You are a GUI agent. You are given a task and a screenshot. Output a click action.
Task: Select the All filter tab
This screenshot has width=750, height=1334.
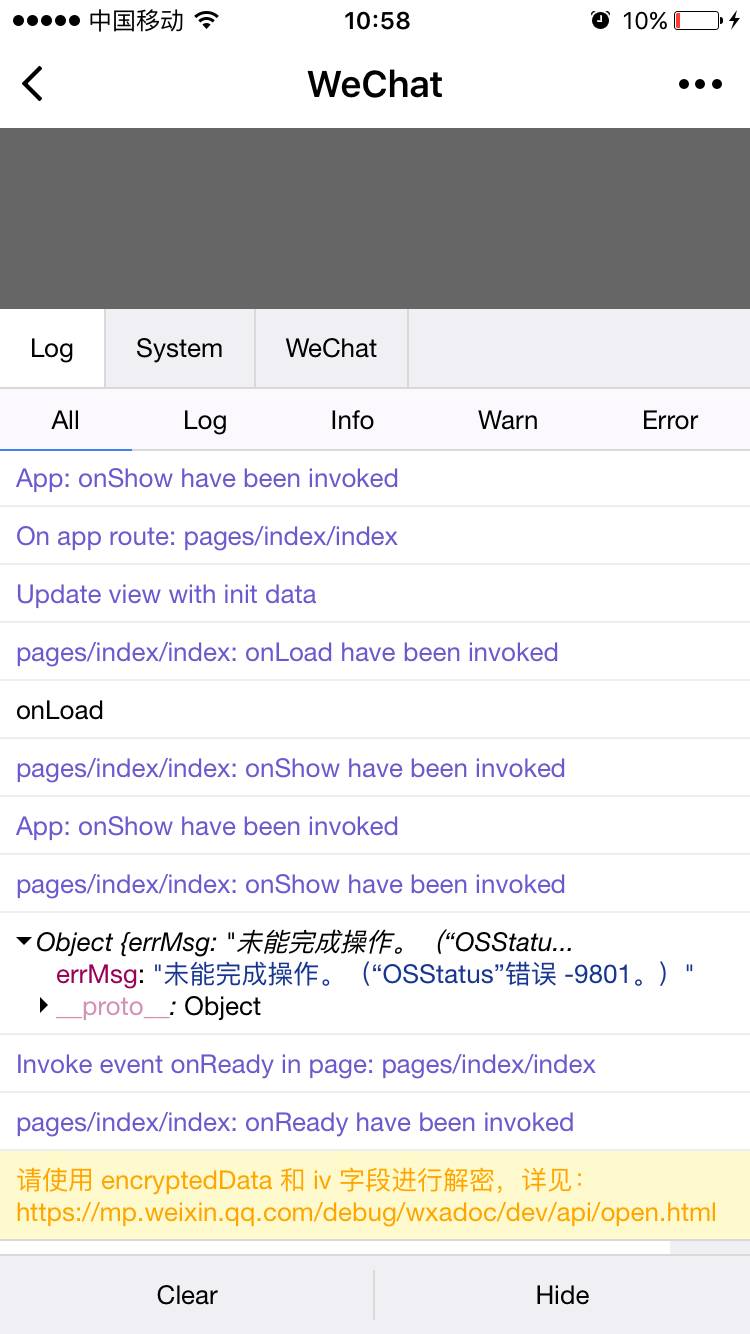66,420
